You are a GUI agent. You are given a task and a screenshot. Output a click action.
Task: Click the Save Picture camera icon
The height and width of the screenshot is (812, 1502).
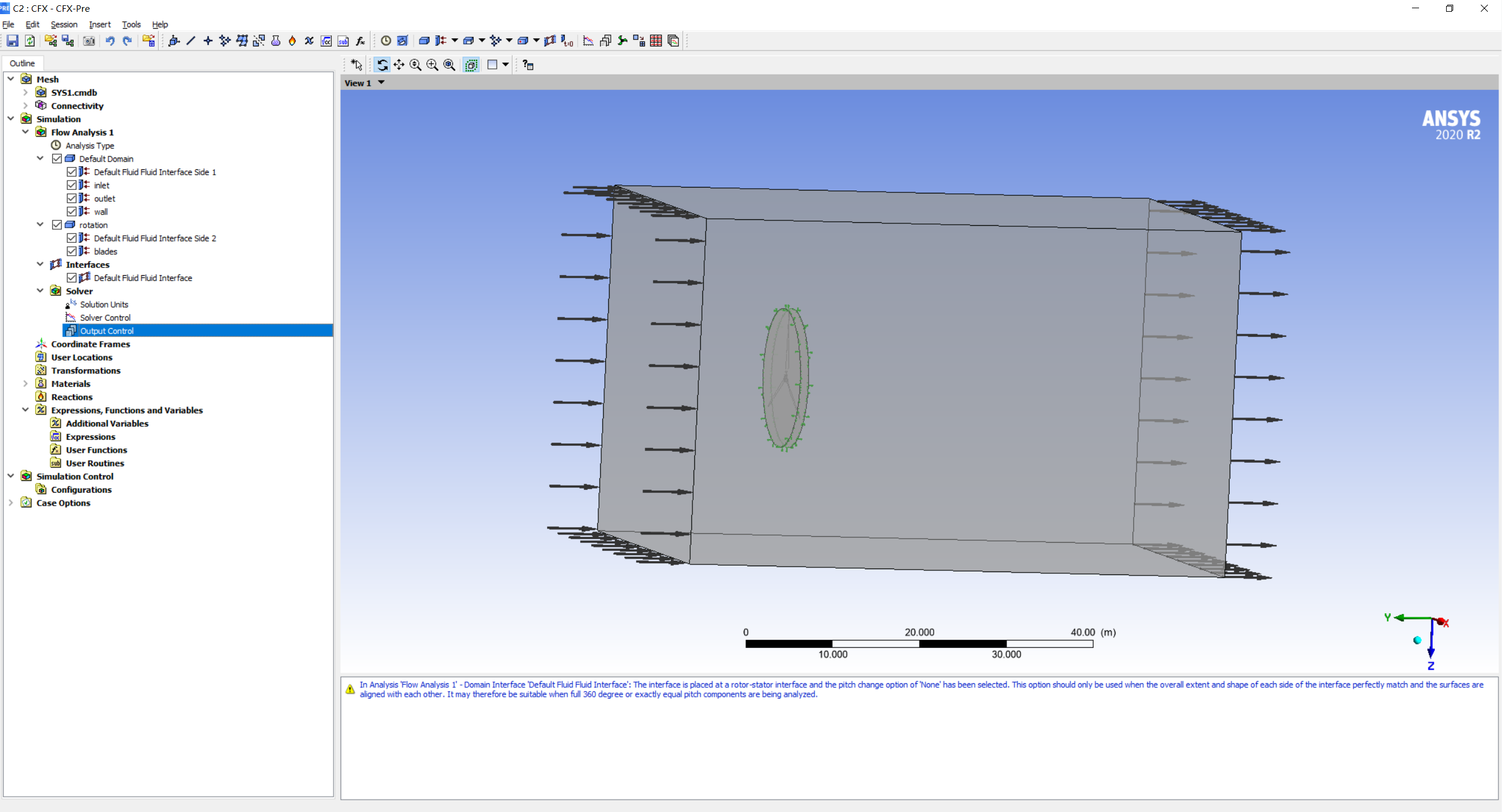[89, 41]
